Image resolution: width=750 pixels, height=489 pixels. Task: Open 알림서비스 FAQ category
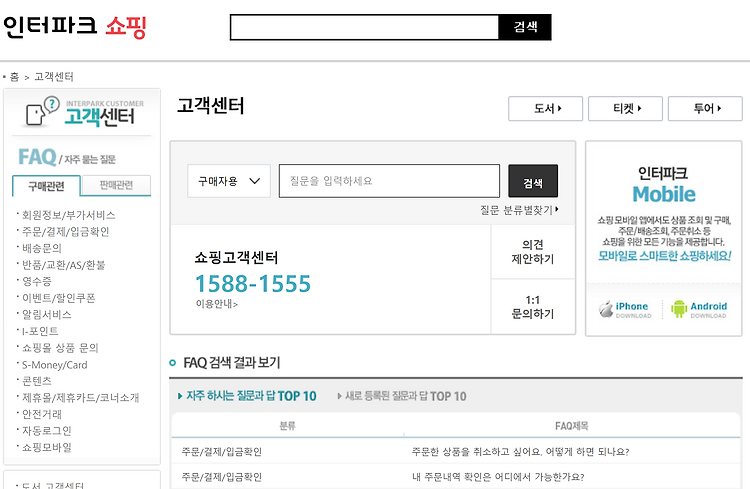pyautogui.click(x=46, y=314)
